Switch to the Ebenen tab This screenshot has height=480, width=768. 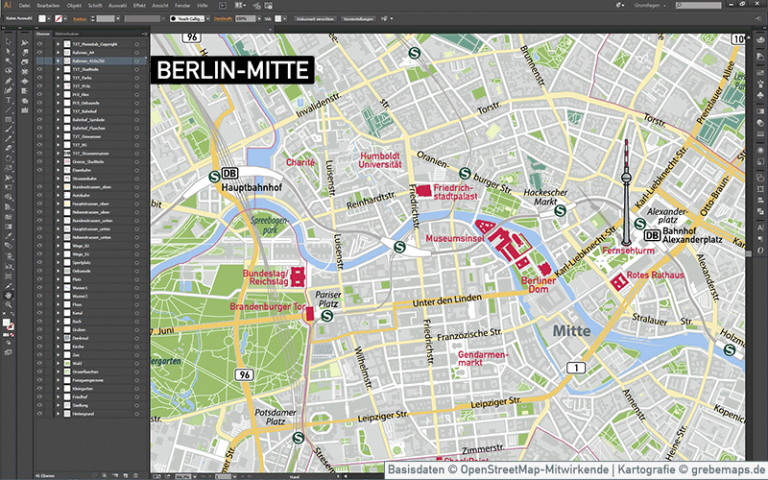(43, 34)
